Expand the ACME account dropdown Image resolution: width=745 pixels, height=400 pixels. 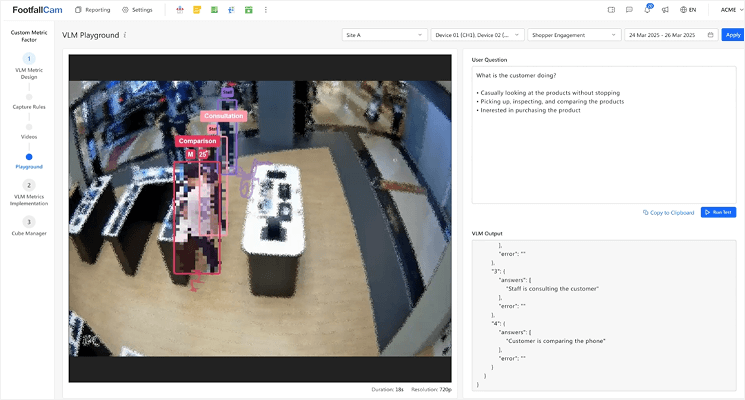tap(732, 10)
